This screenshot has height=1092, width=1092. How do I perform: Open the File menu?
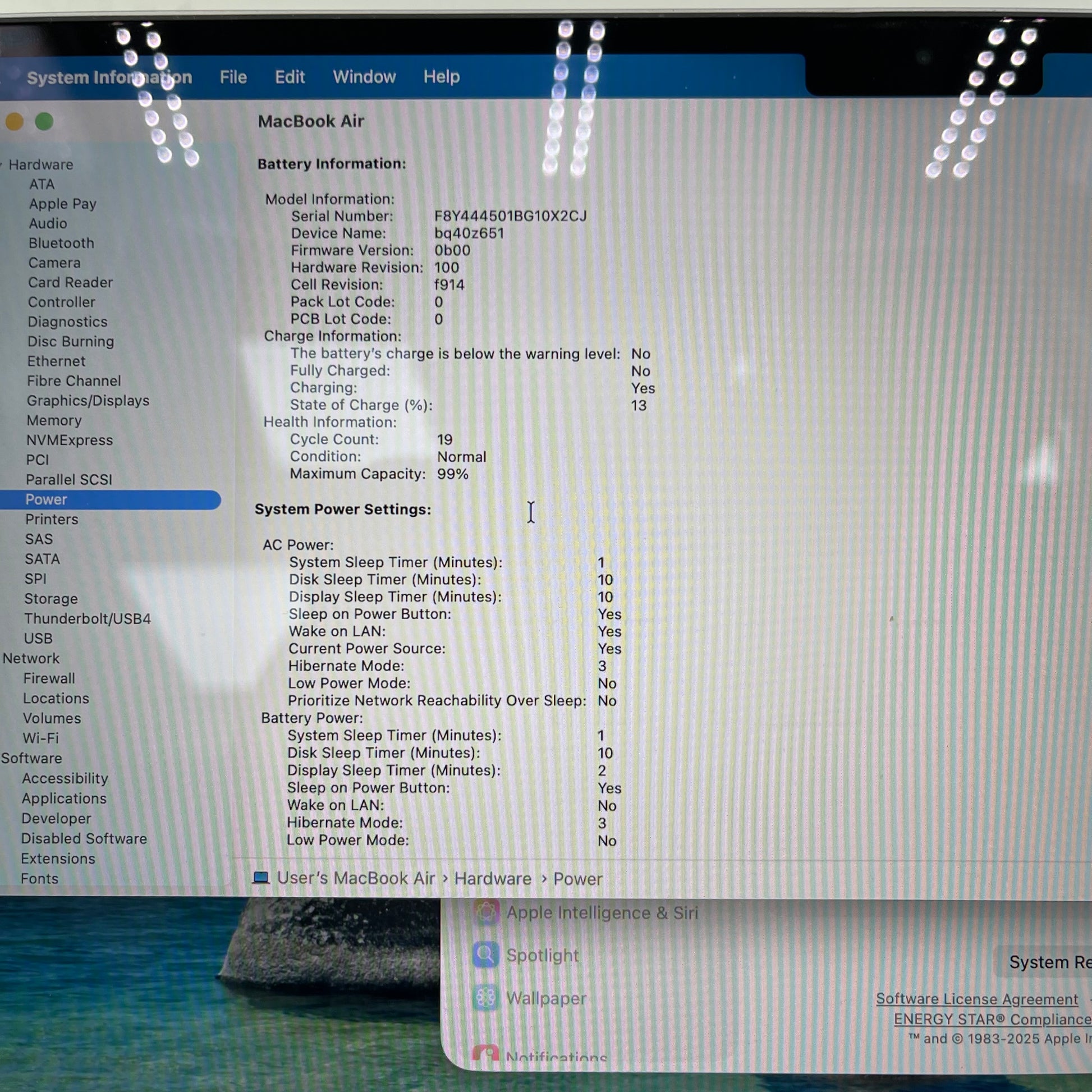[x=233, y=77]
